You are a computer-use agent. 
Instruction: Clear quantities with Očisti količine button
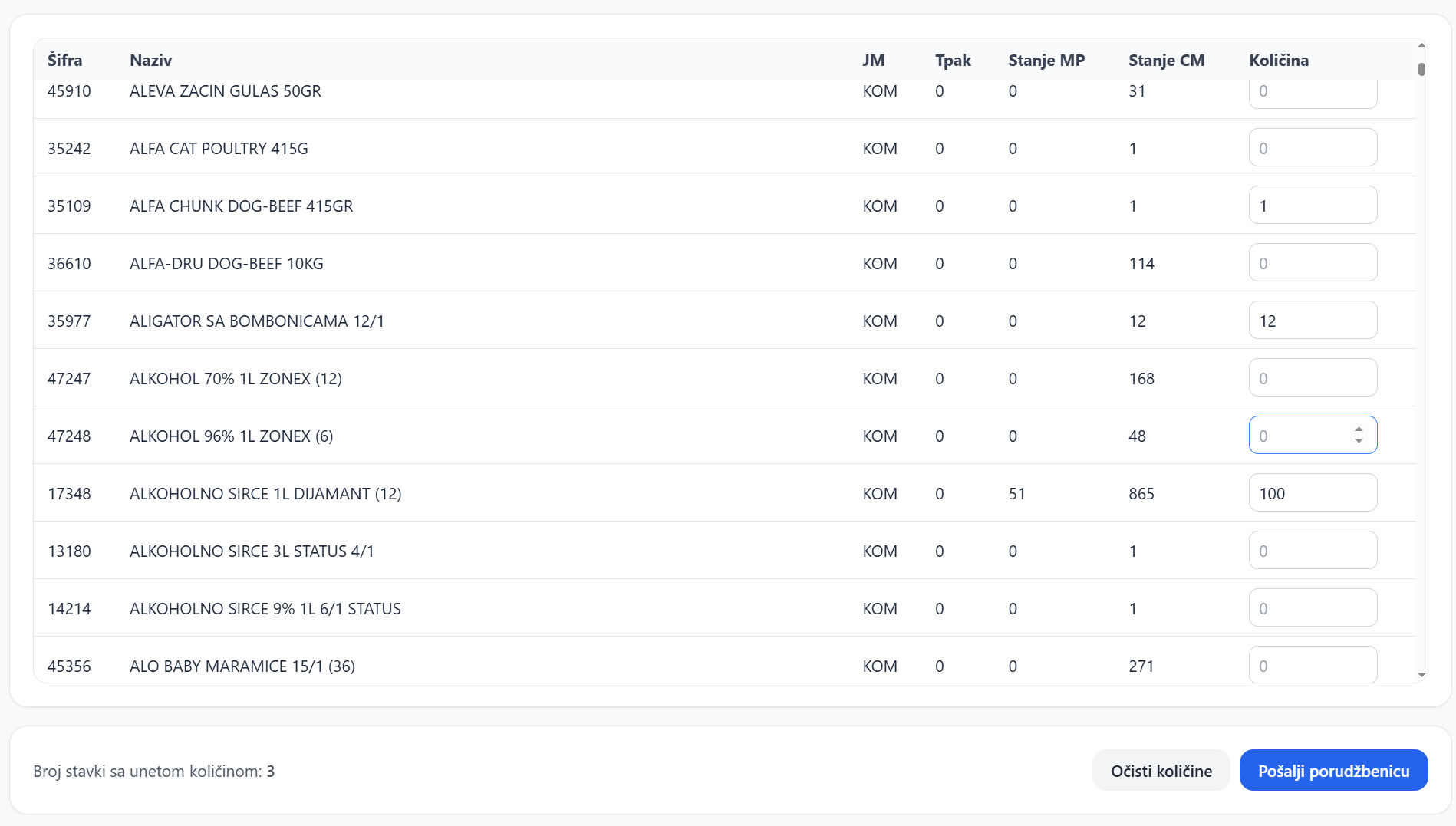click(x=1161, y=771)
